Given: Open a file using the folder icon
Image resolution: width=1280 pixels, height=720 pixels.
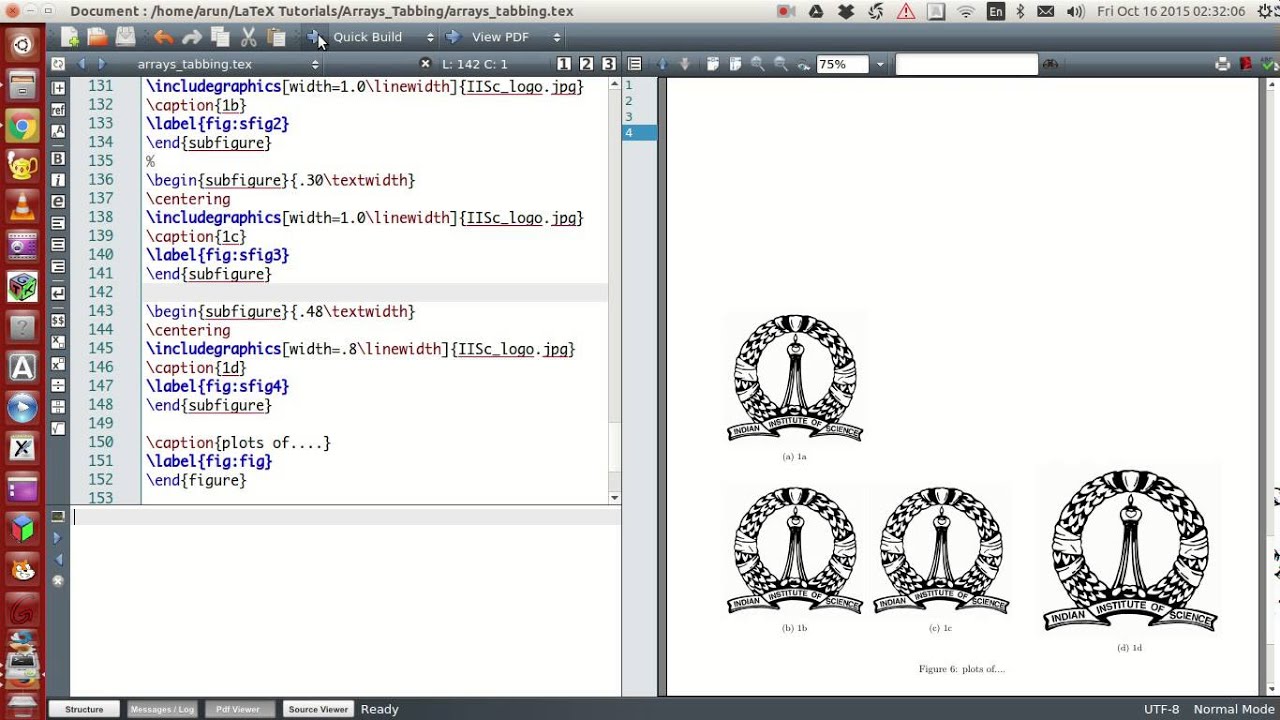Looking at the screenshot, I should click(97, 37).
